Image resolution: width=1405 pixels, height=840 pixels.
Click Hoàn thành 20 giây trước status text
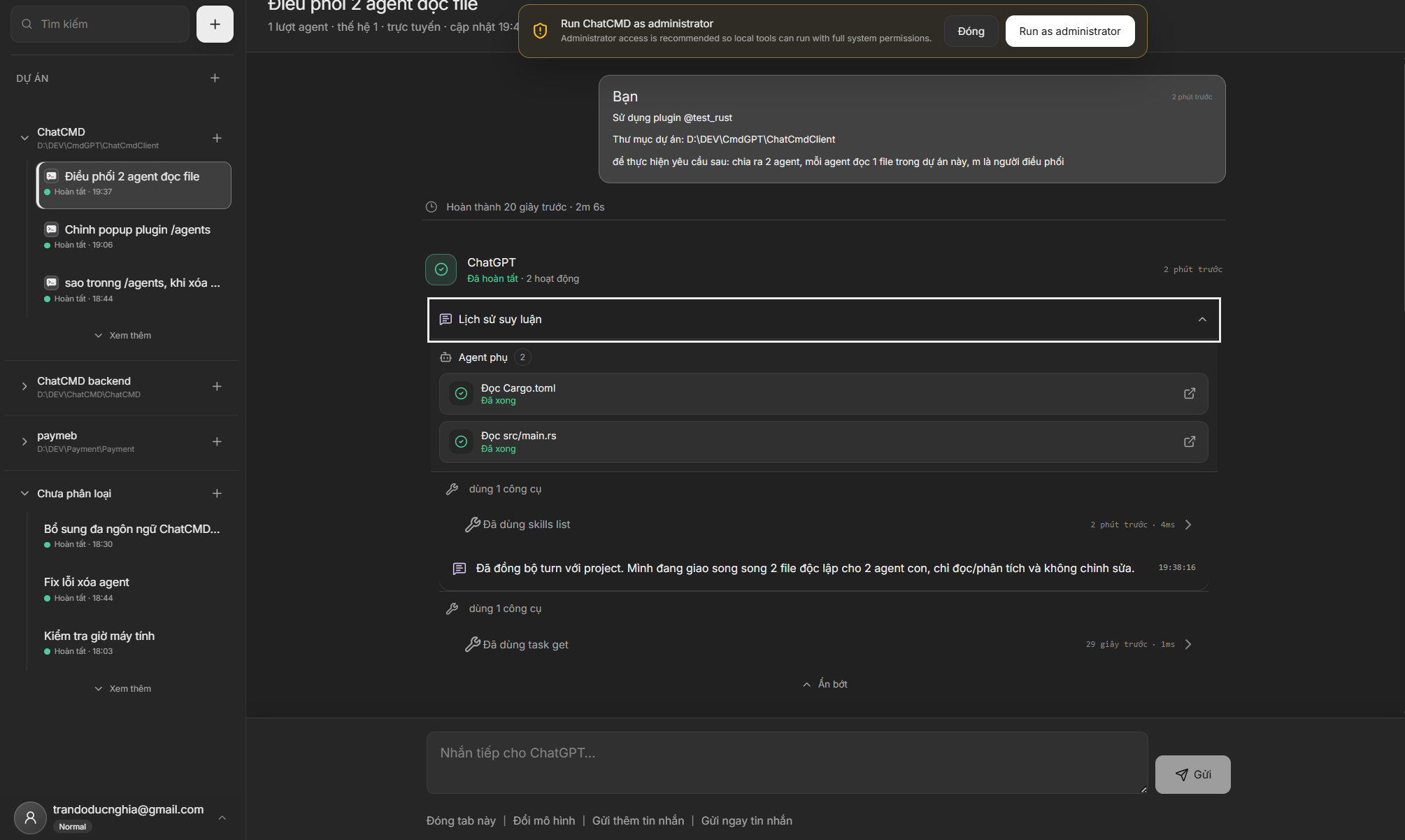point(525,207)
